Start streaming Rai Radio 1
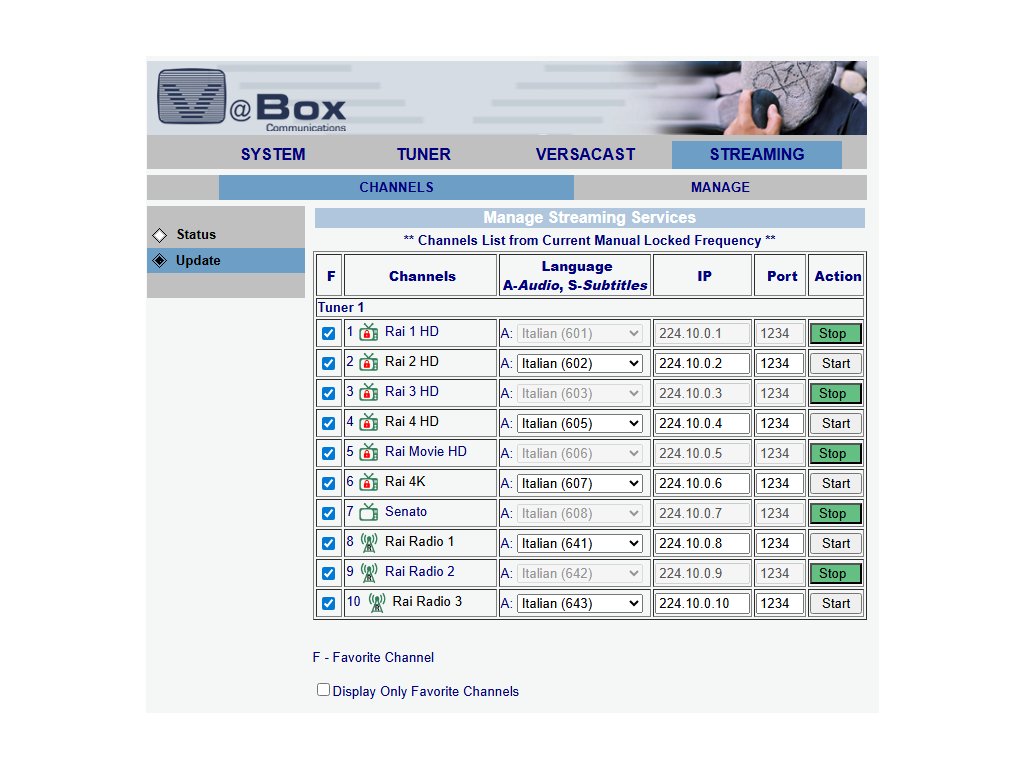The height and width of the screenshot is (768, 1024). click(835, 544)
